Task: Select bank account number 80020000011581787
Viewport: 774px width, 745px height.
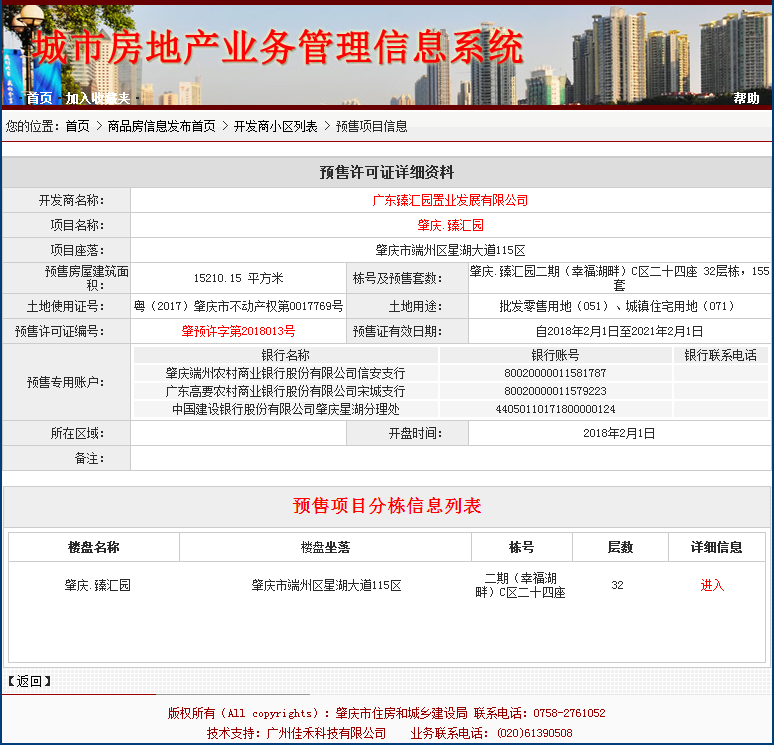Action: click(x=555, y=373)
